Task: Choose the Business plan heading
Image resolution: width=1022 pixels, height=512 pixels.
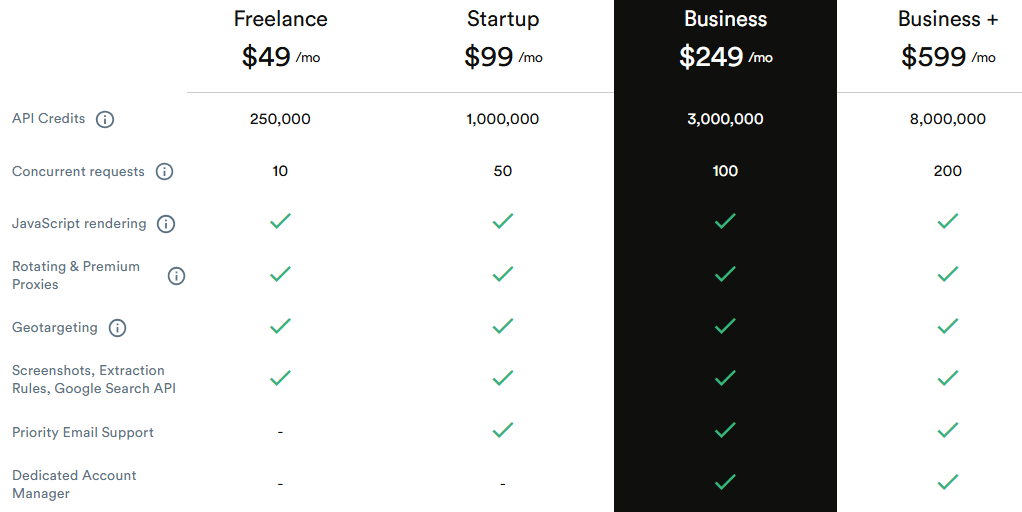Action: (x=725, y=19)
